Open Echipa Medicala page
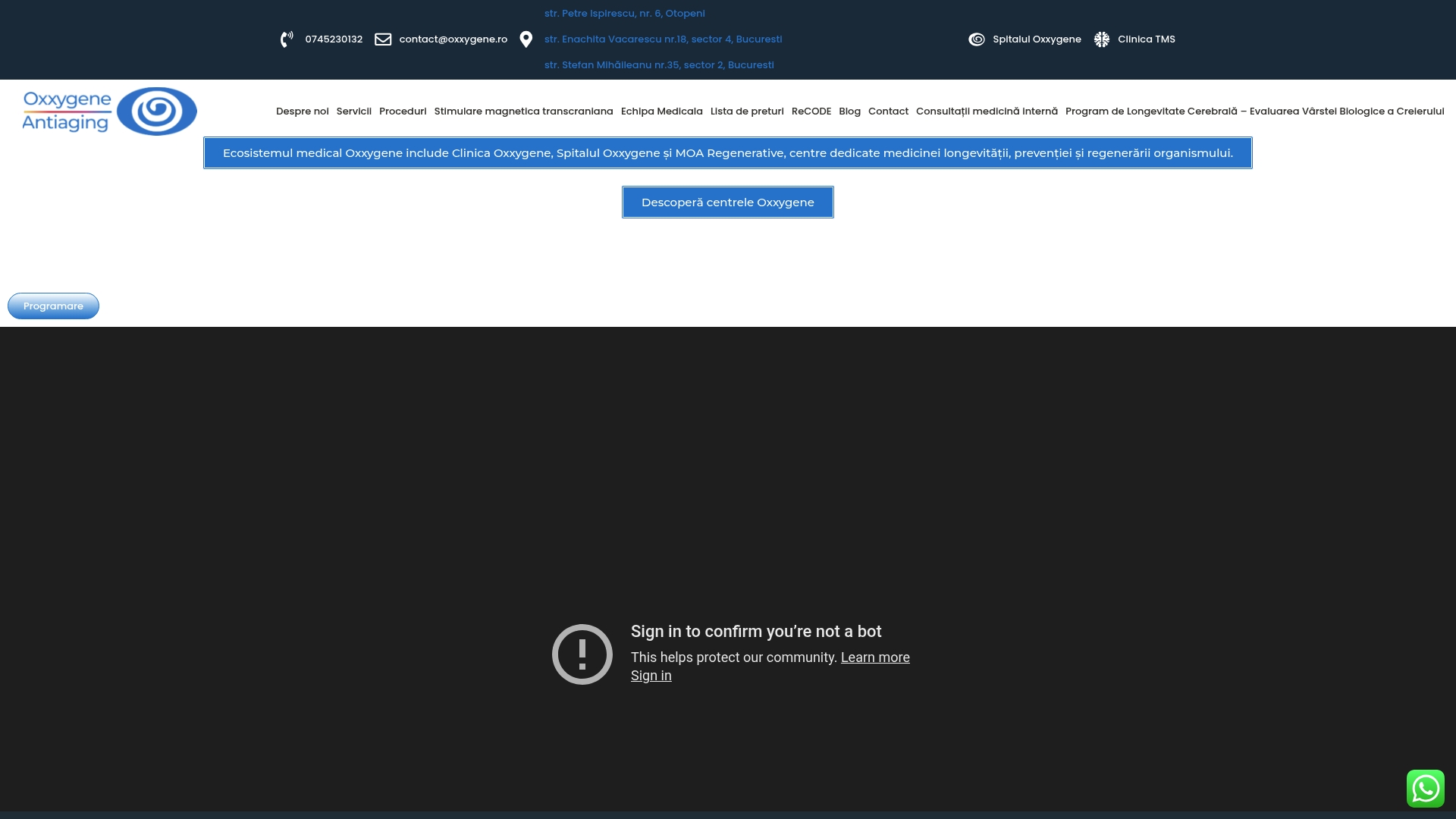The width and height of the screenshot is (1456, 819). click(x=662, y=111)
